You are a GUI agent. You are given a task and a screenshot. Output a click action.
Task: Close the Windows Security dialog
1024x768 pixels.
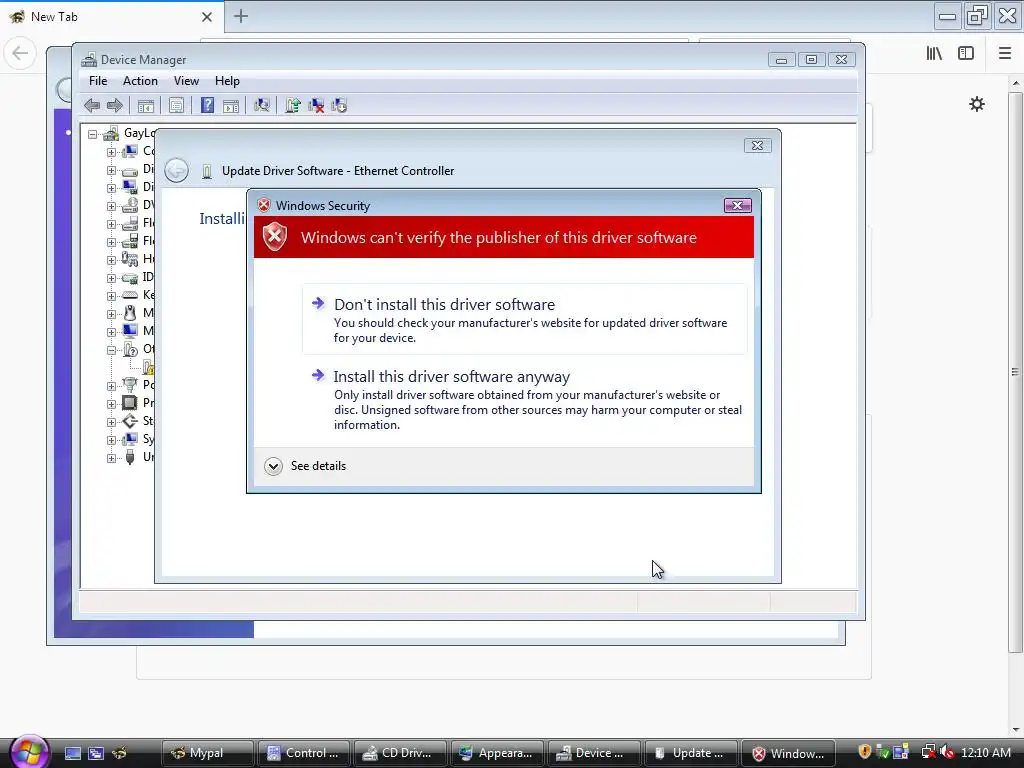coord(738,206)
